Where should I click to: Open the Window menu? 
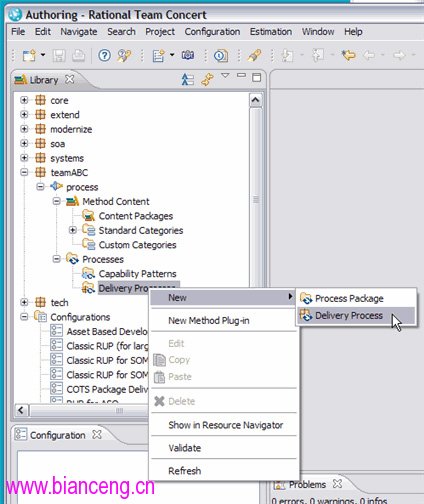pos(318,32)
